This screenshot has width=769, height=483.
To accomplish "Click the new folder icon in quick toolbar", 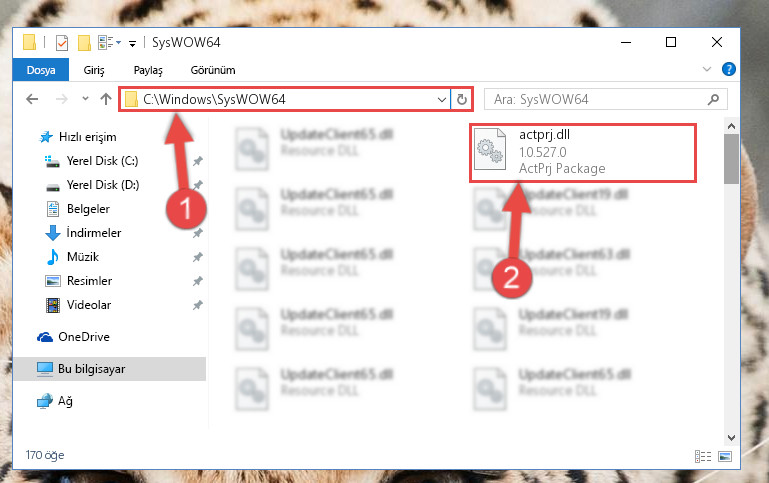I will 84,43.
